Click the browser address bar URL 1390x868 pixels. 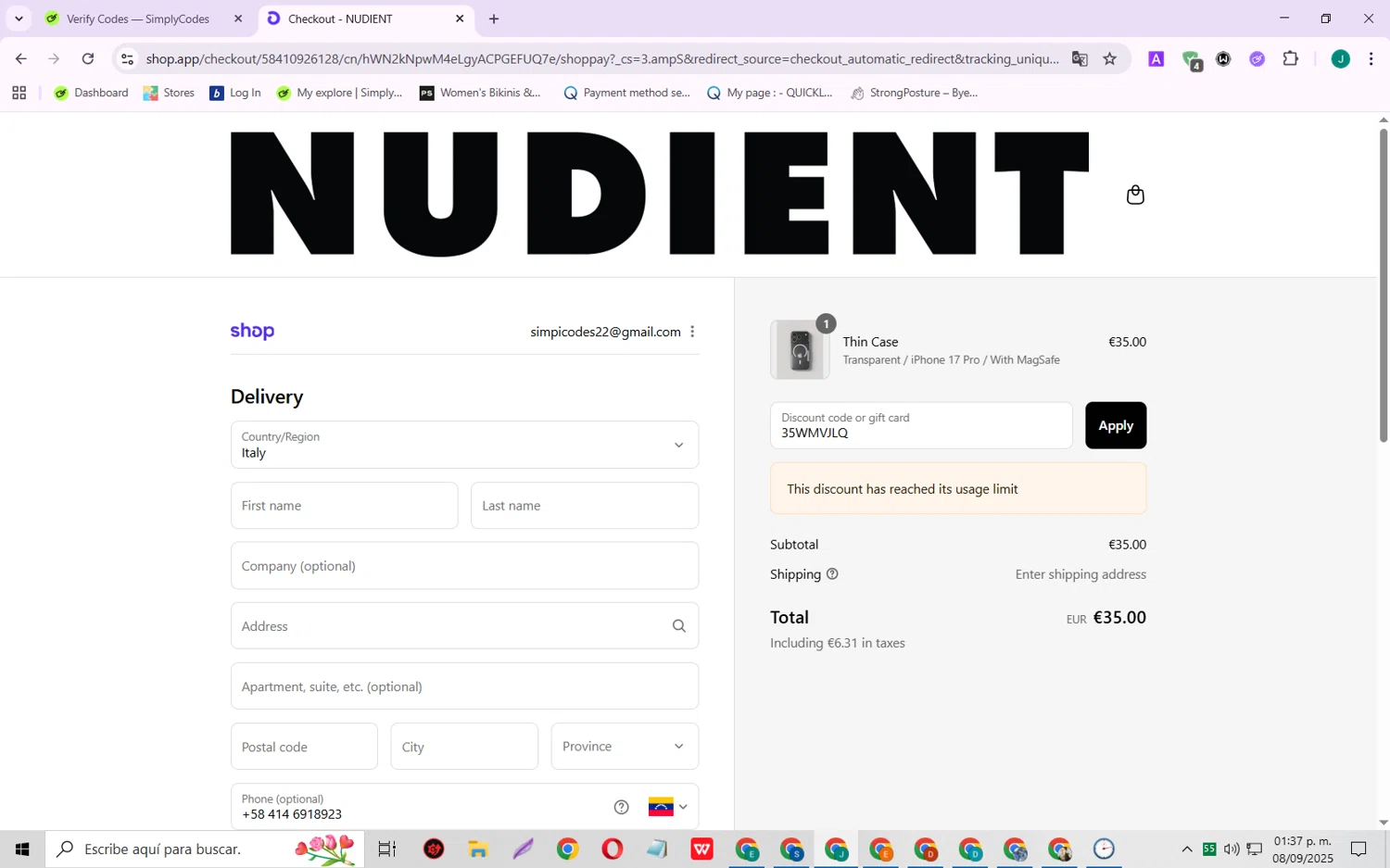pos(602,59)
